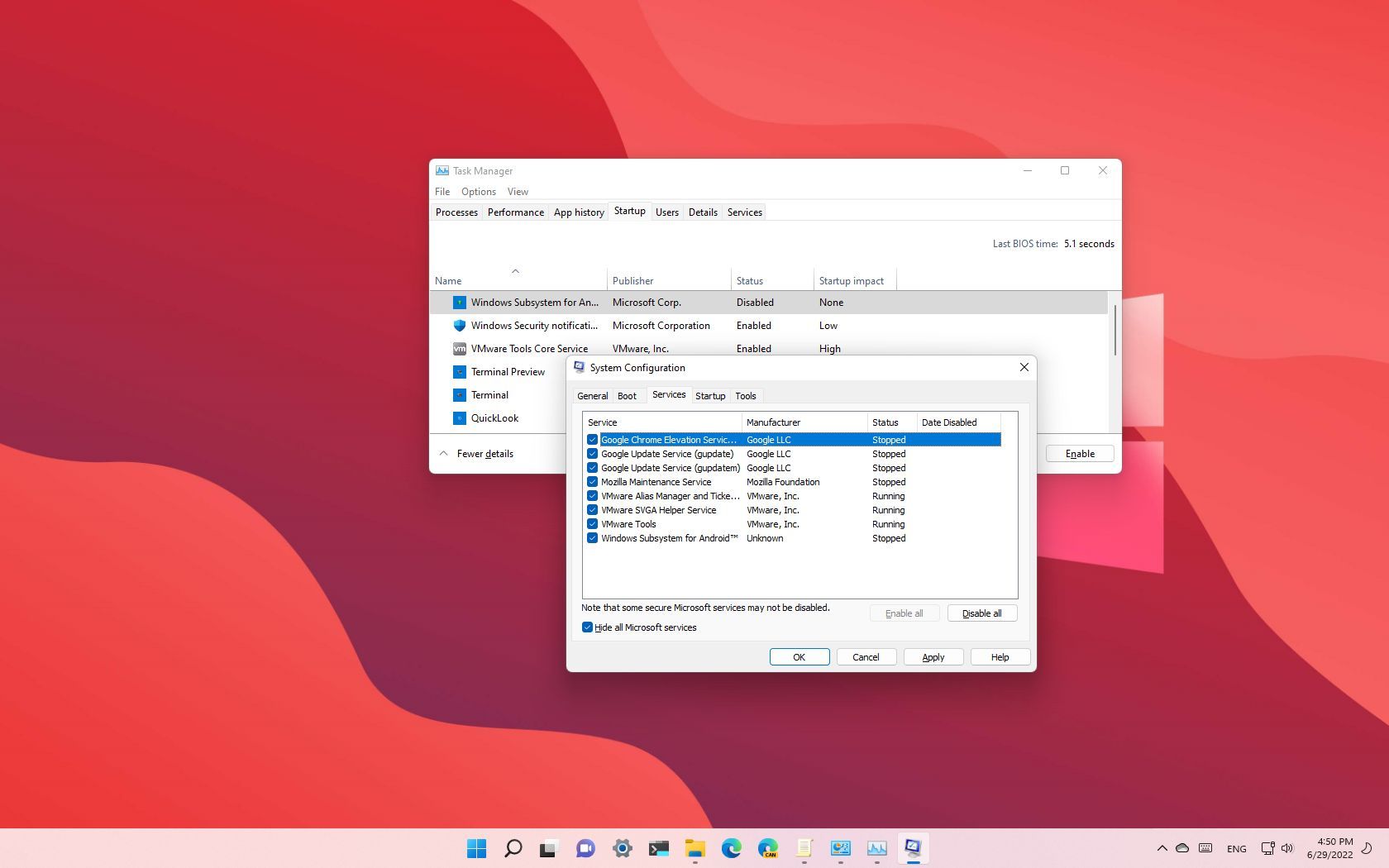Open the Options menu in Task Manager
The image size is (1389, 868).
click(478, 191)
